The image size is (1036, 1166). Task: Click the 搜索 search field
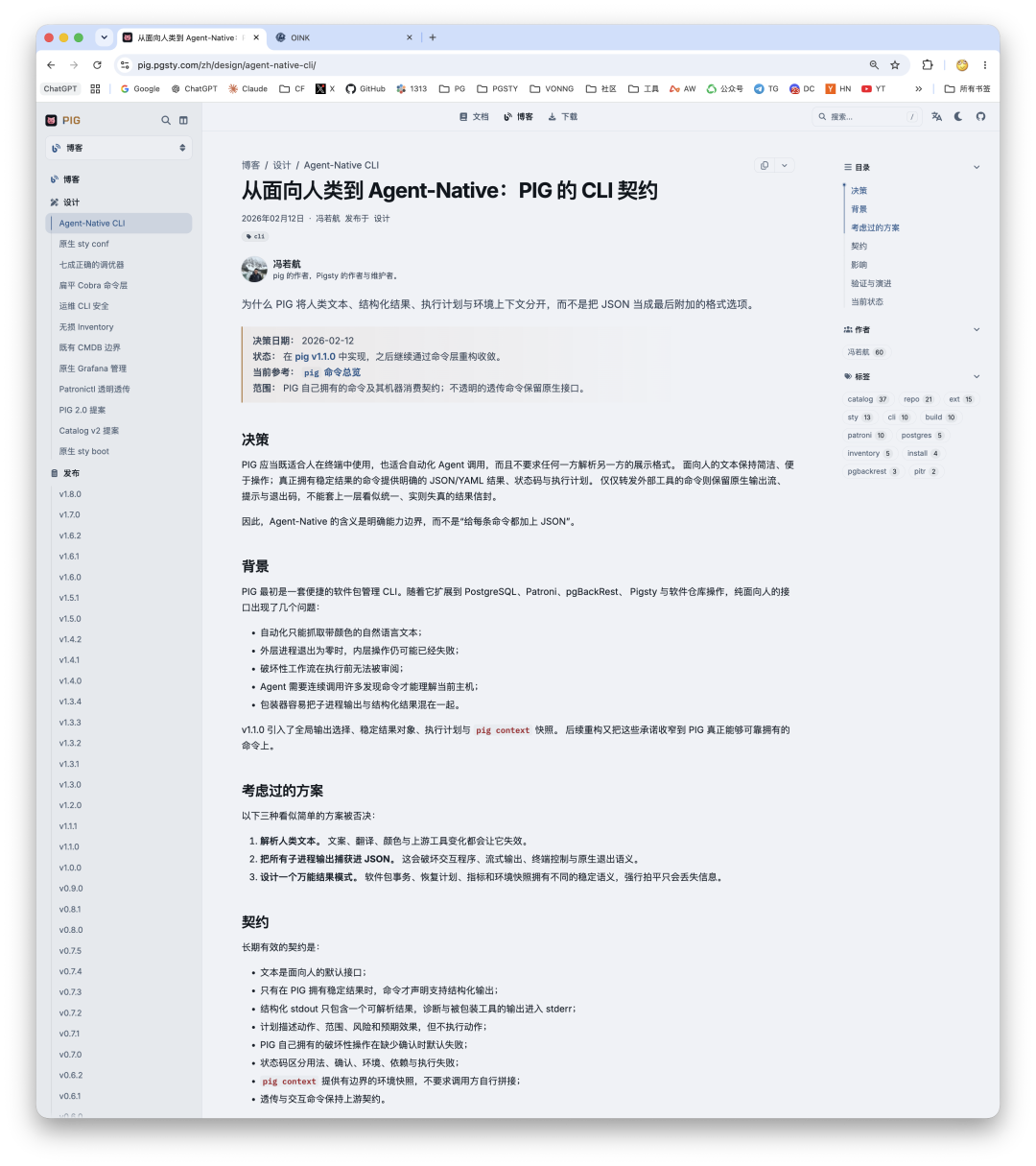(x=866, y=116)
